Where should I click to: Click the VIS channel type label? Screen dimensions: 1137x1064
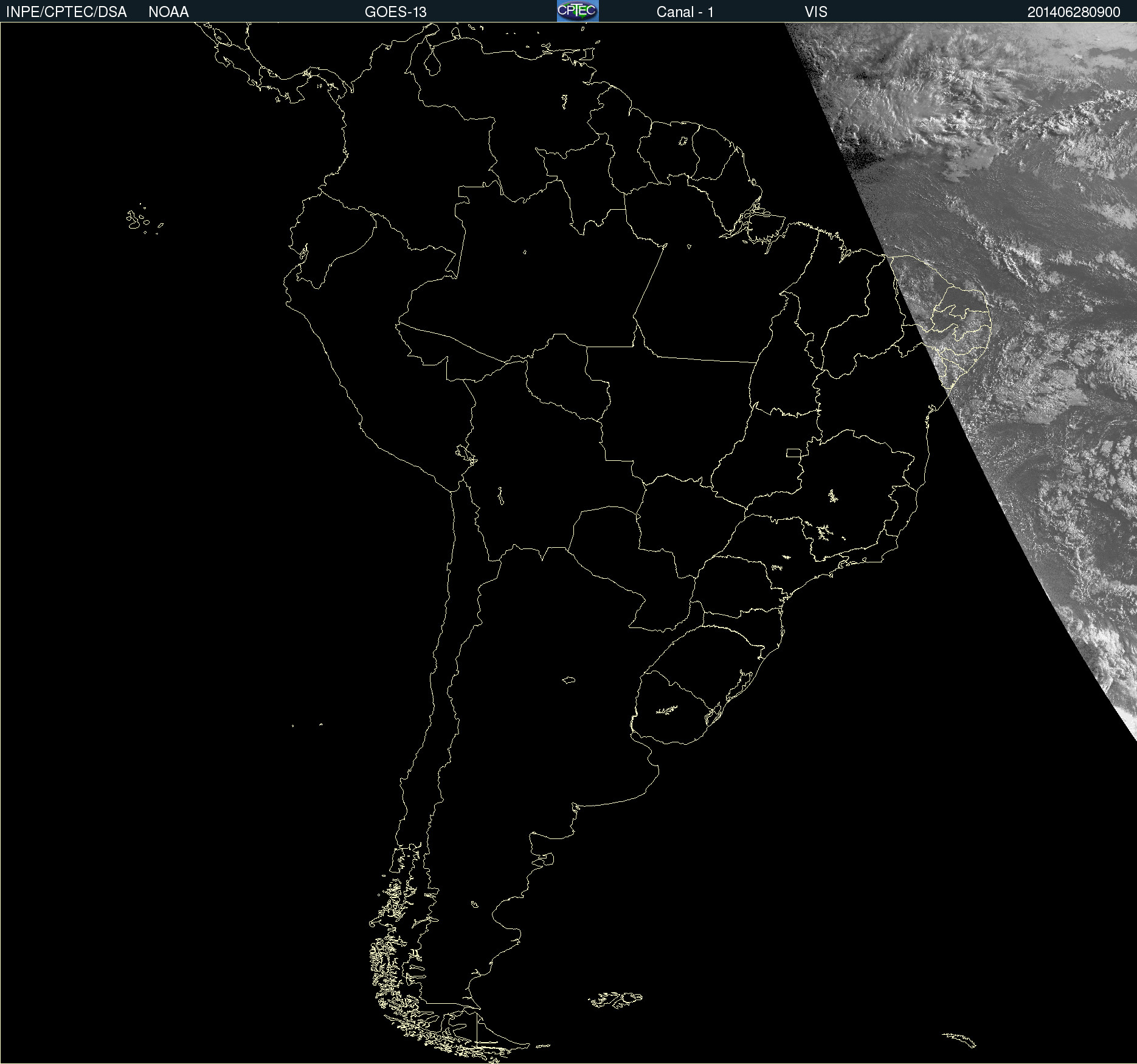tap(815, 12)
